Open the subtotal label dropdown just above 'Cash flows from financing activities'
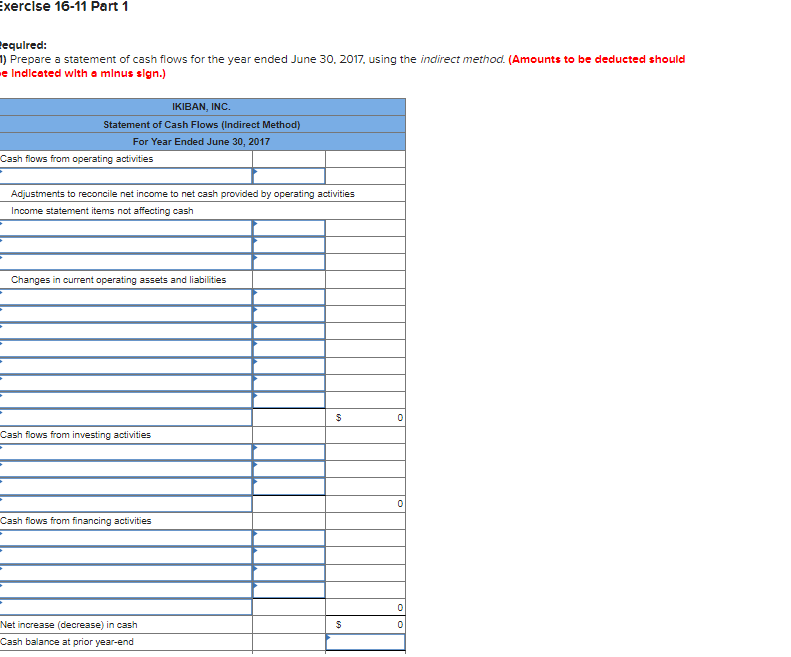Viewport: 791px width, 657px height. point(126,504)
